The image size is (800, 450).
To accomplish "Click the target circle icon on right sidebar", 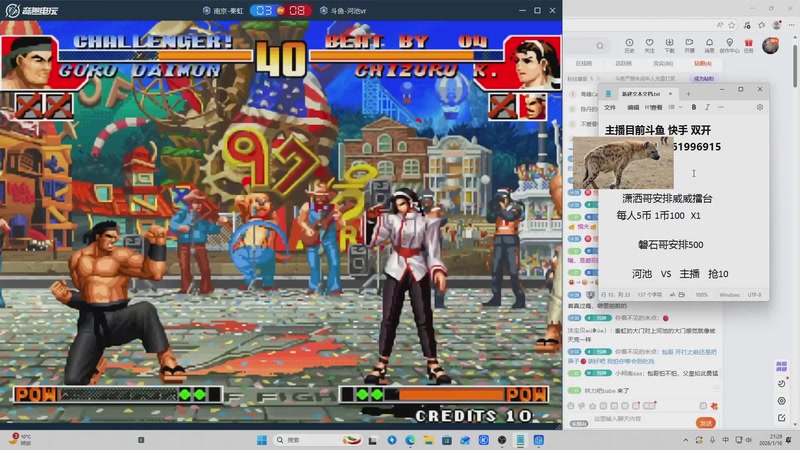I will point(781,401).
